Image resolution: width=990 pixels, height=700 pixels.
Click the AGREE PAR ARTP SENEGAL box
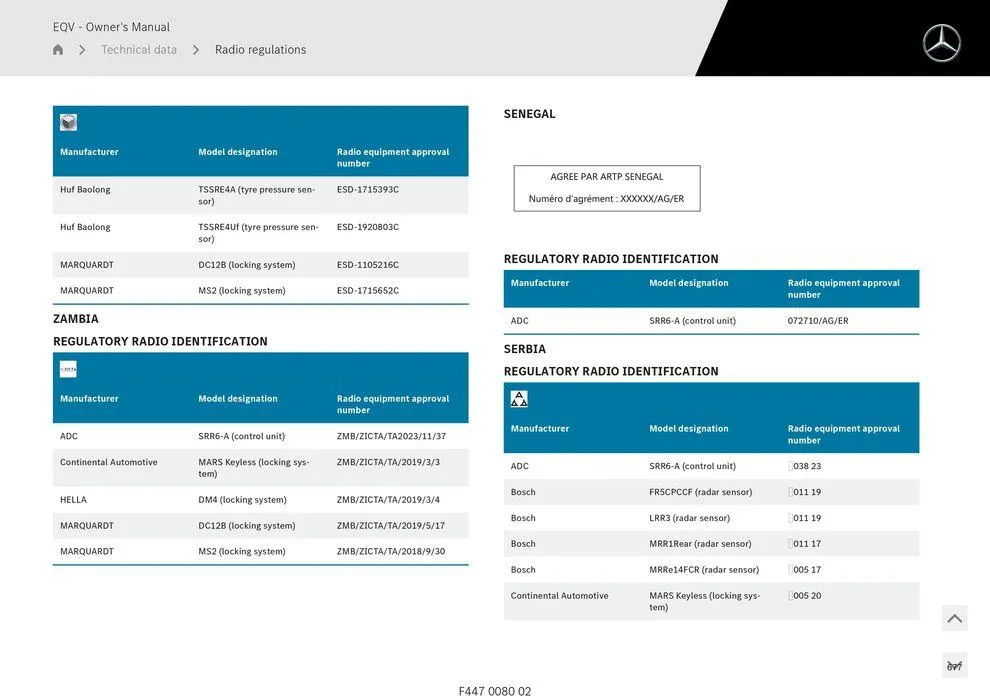pyautogui.click(x=607, y=187)
